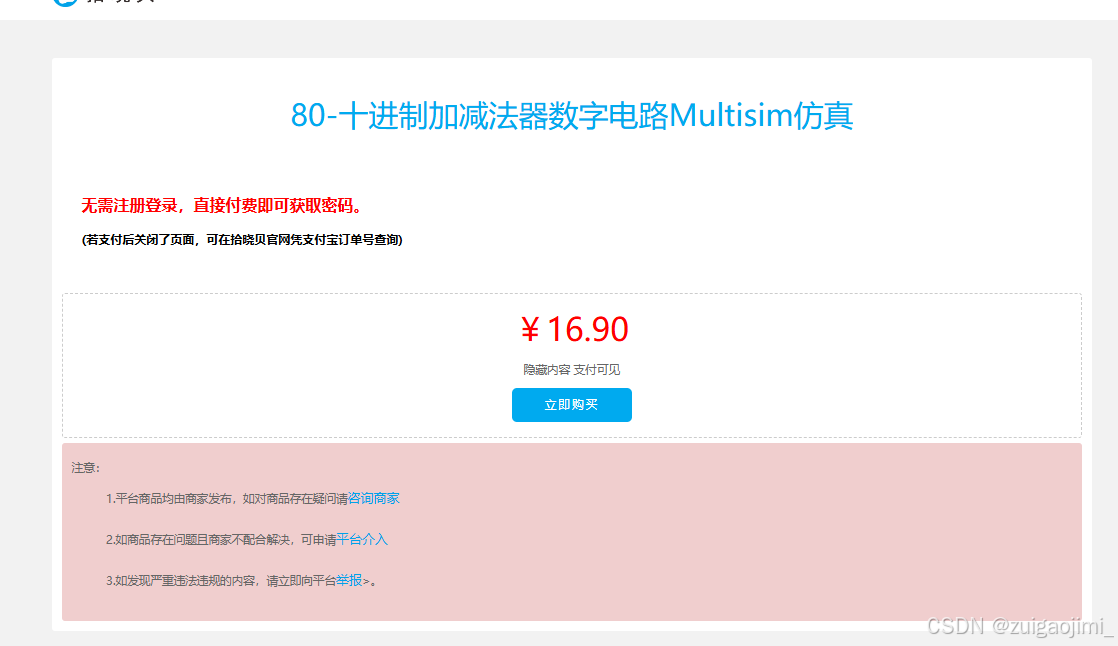Viewport: 1118px width, 646px height.
Task: Open the 平台介入 link
Action: pos(361,540)
